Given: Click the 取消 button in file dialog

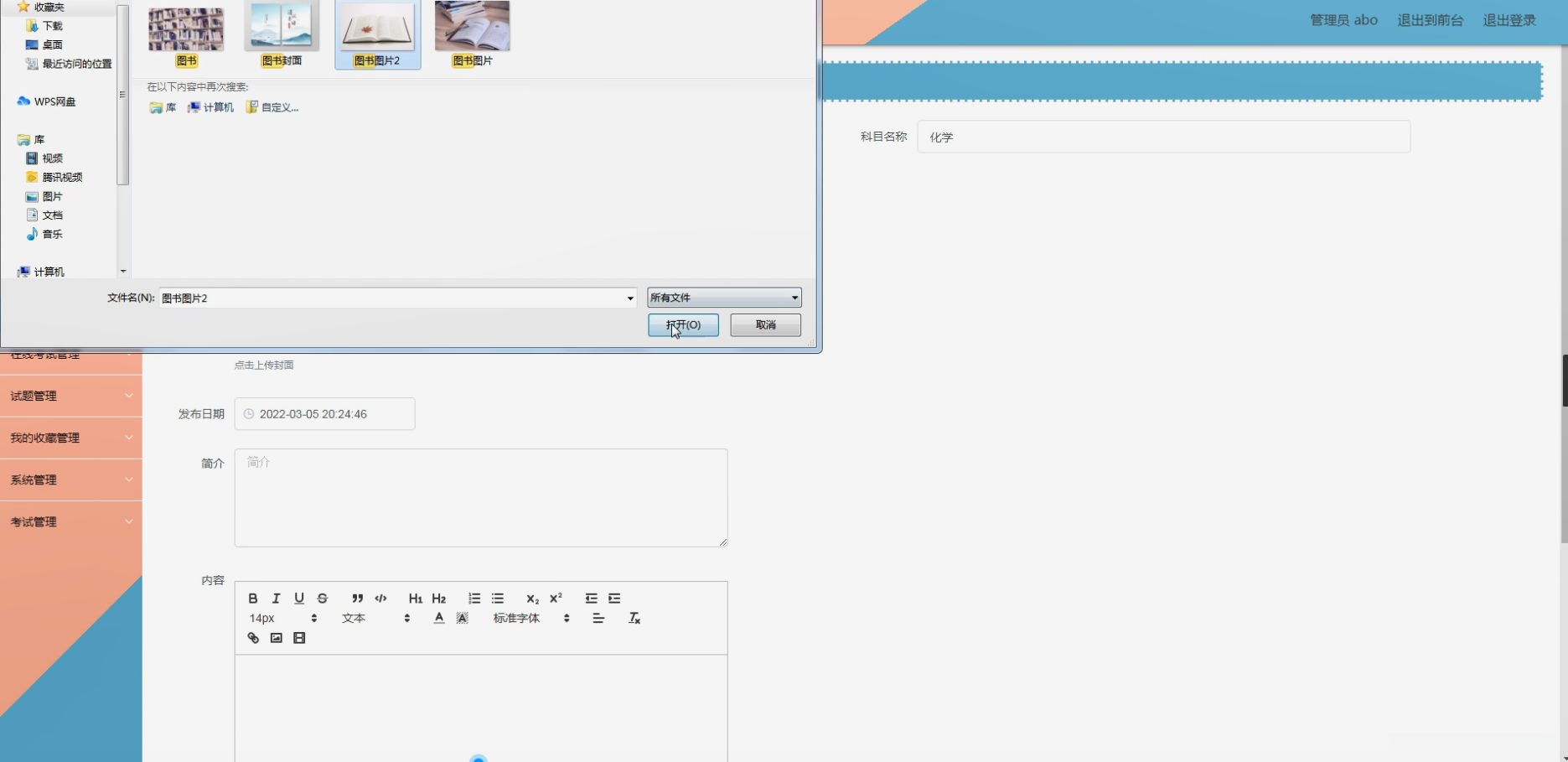Looking at the screenshot, I should click(x=765, y=325).
